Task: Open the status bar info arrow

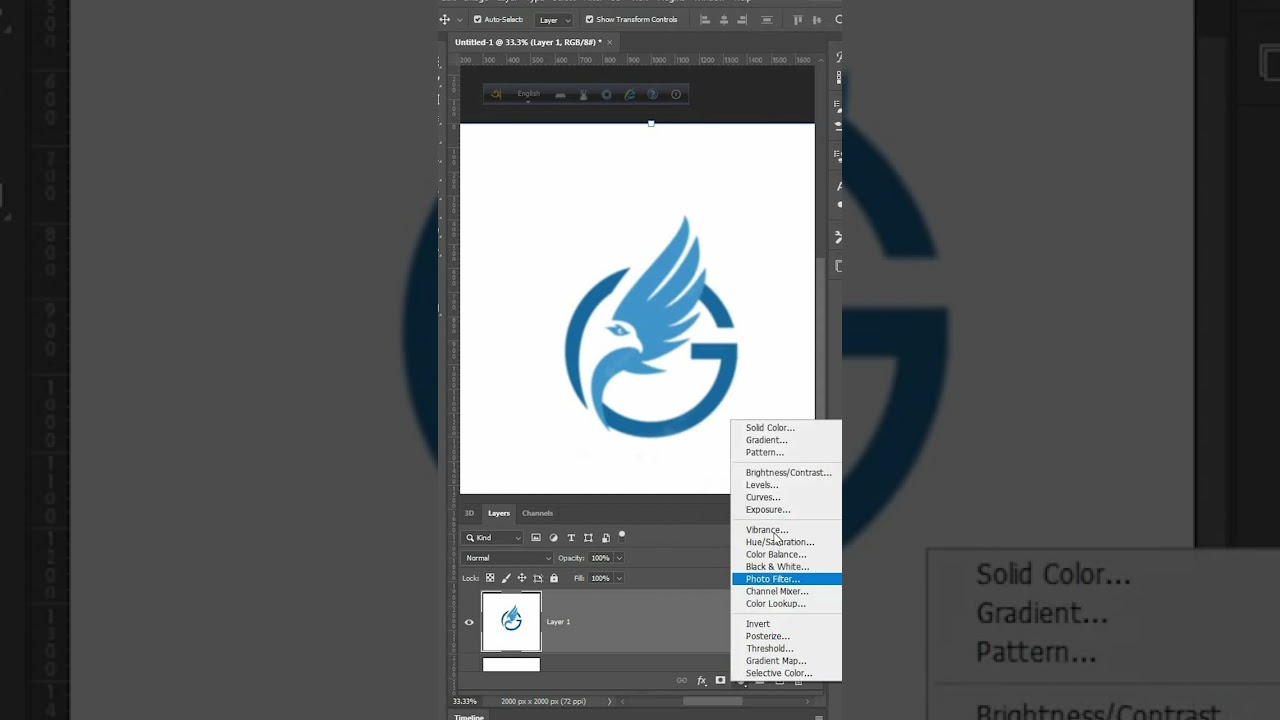Action: [609, 701]
